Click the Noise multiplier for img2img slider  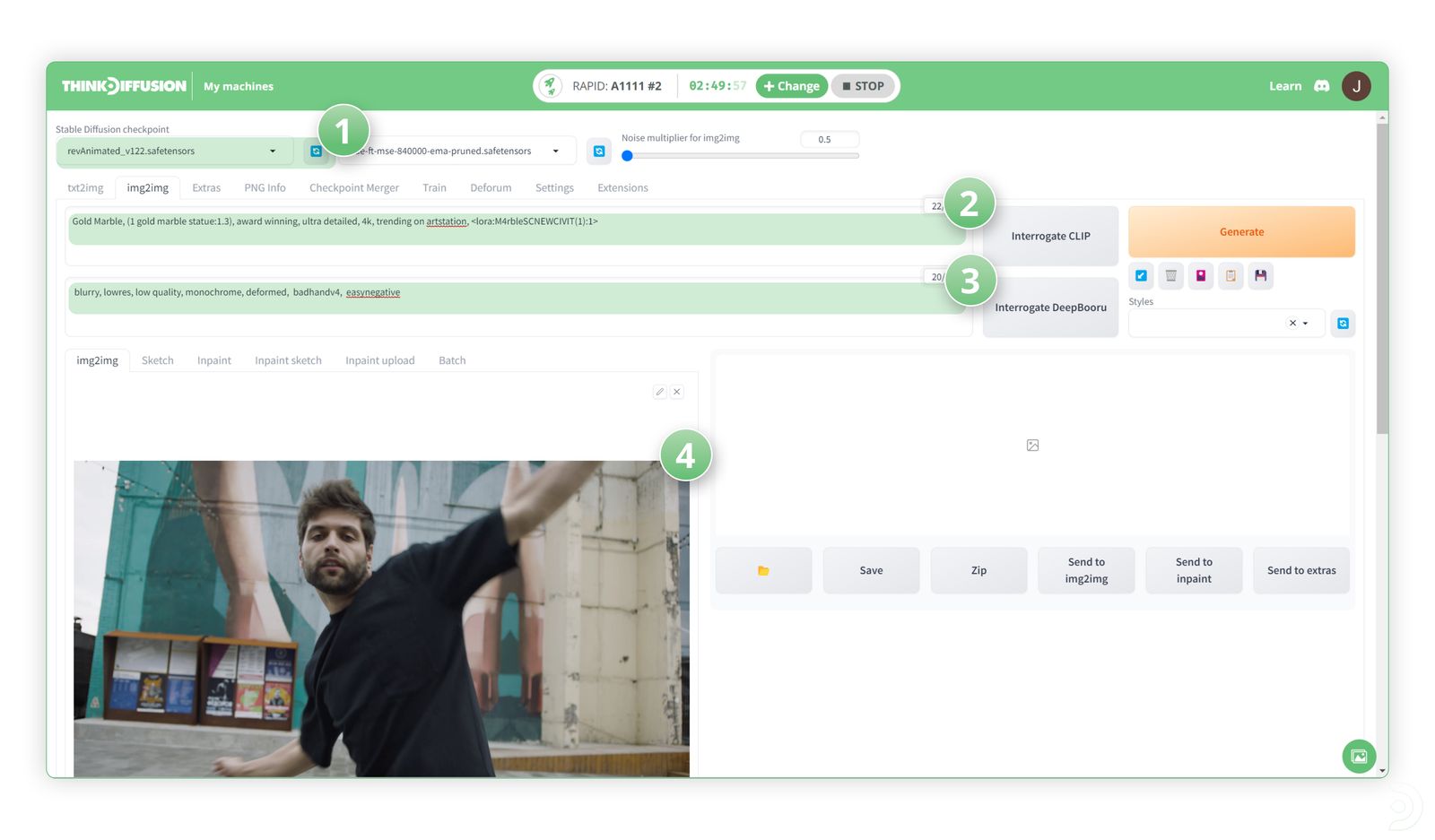pos(742,156)
